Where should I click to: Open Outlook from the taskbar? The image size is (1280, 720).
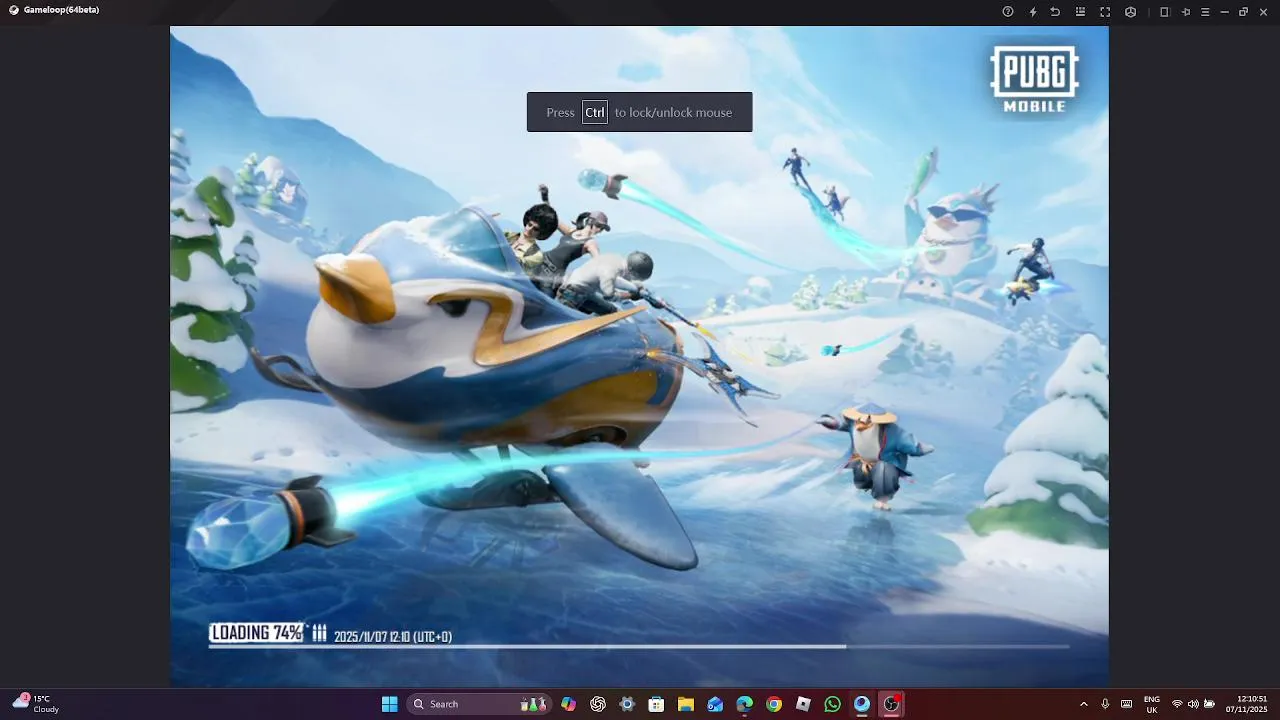click(715, 704)
